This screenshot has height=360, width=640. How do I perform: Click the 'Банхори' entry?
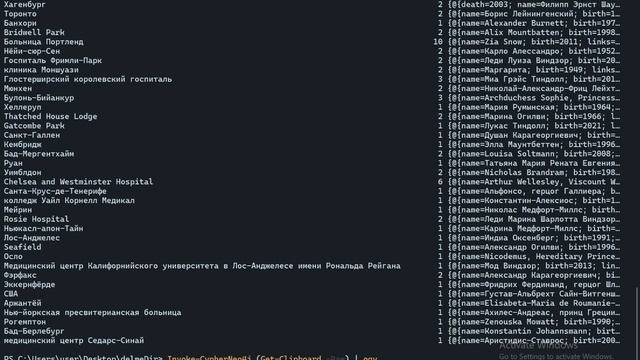click(20, 23)
